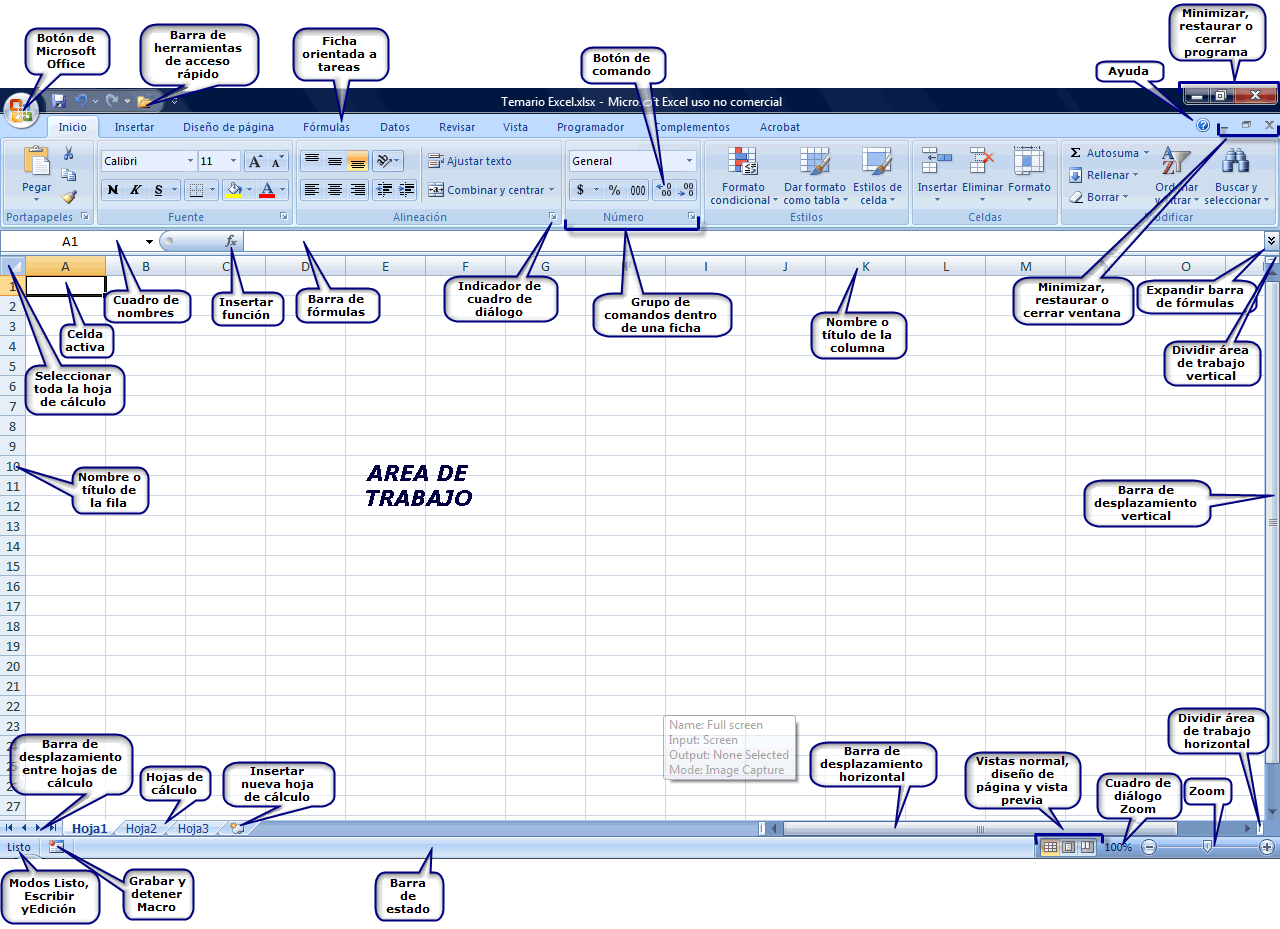Select the Hoja2 sheet tab

coord(140,828)
